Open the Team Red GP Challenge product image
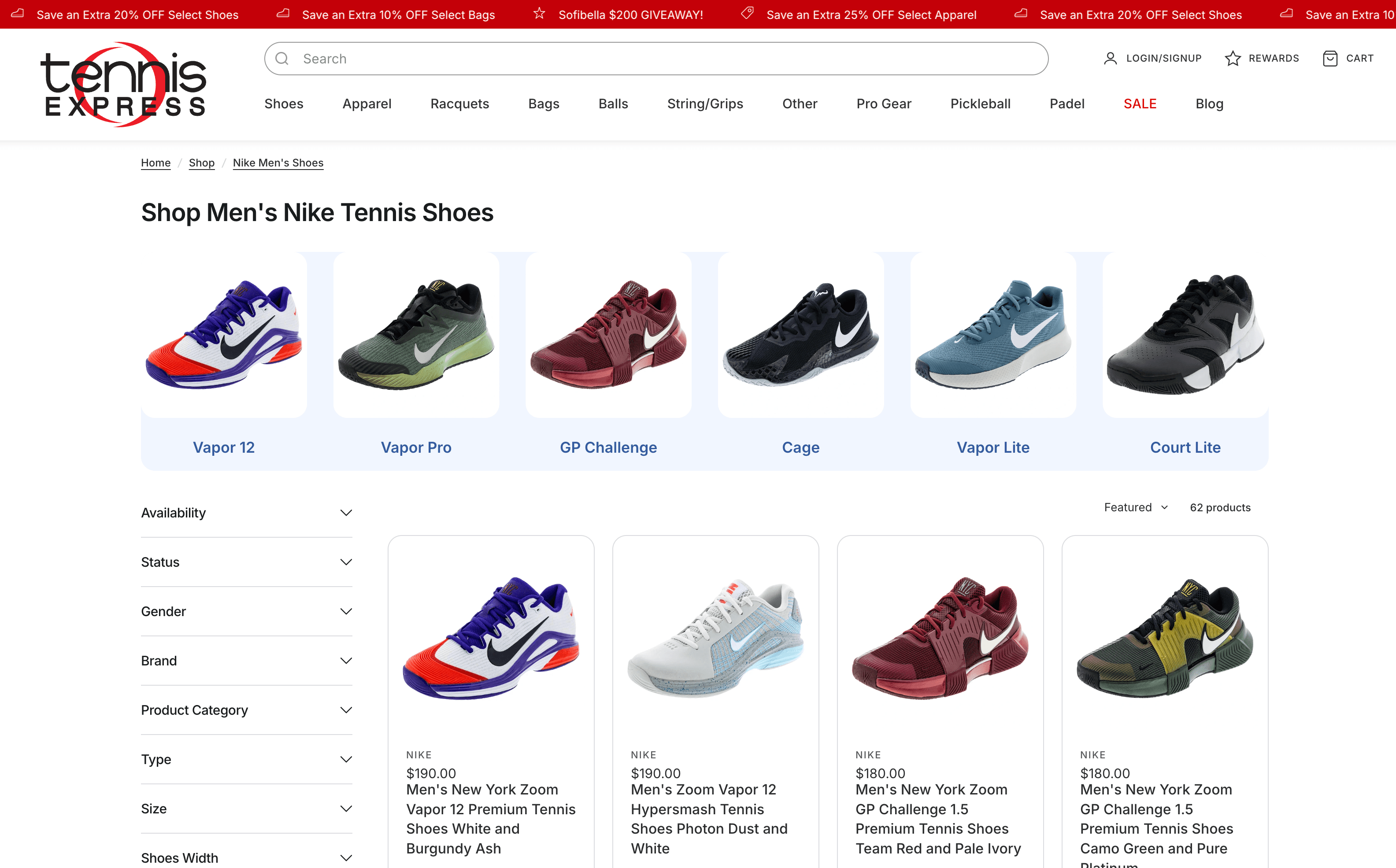1396x868 pixels. pos(940,638)
